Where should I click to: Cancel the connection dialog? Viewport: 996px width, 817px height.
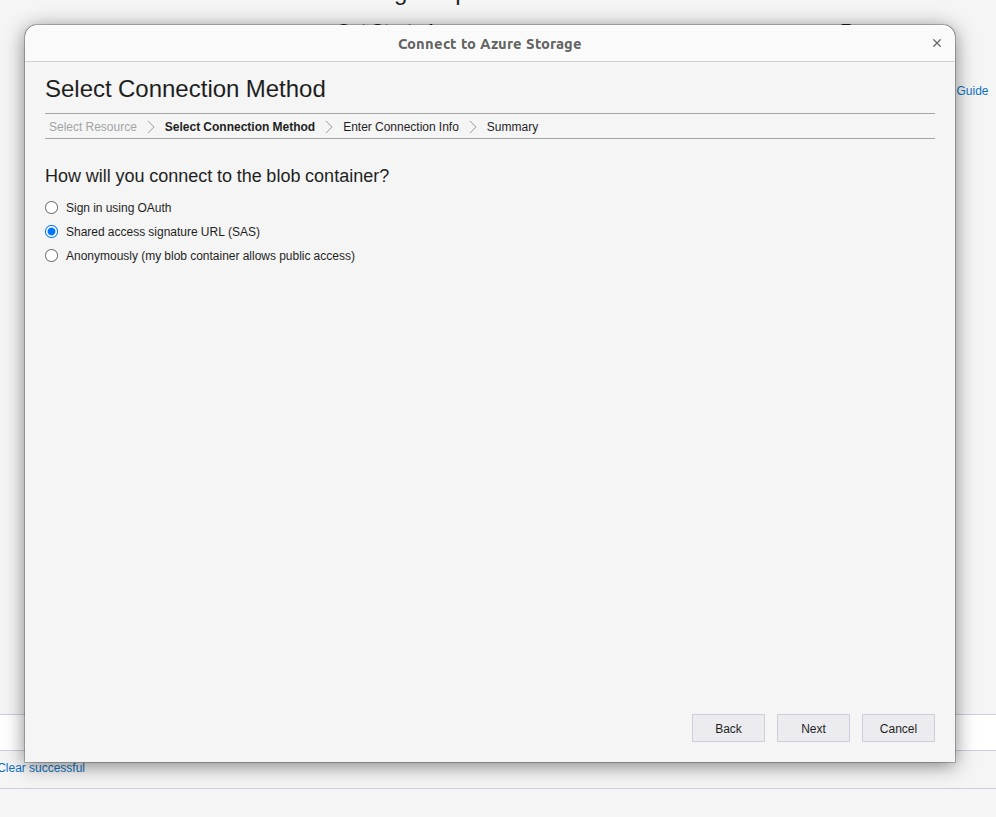click(898, 728)
